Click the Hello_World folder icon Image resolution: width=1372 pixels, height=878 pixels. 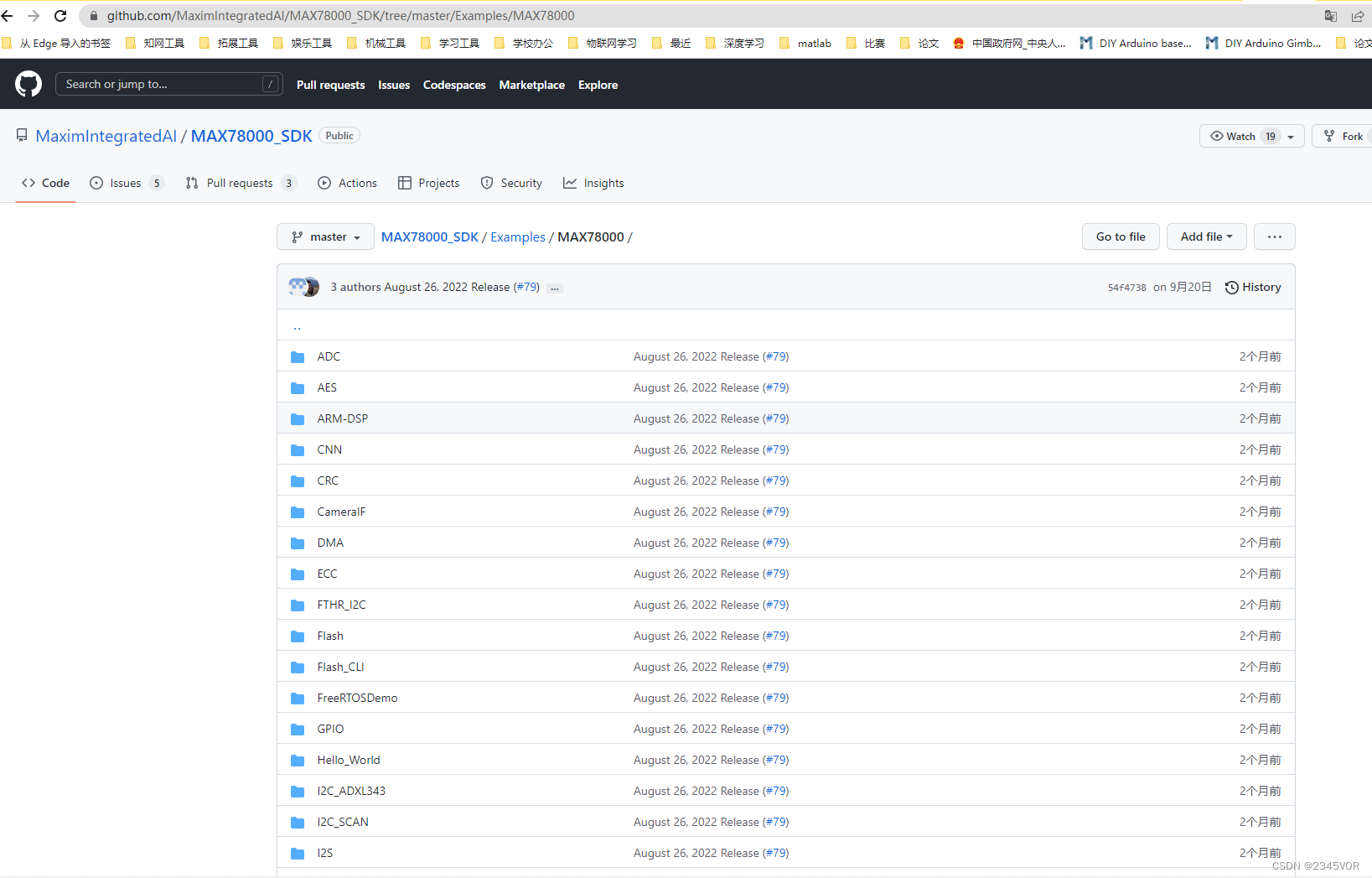298,761
